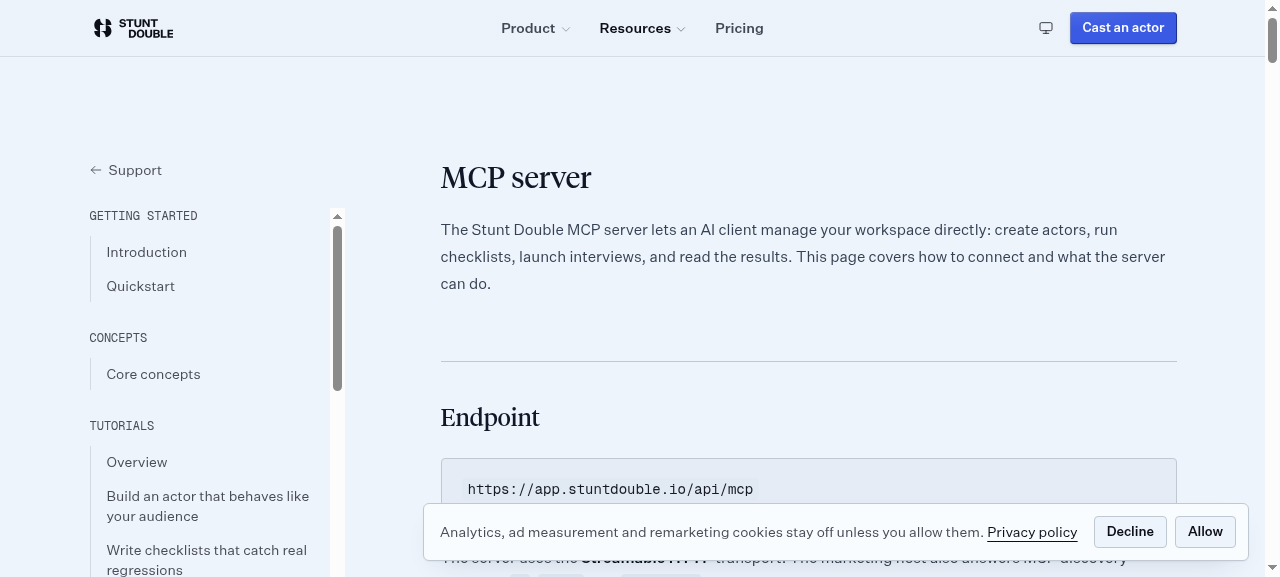Open the Privacy policy link
Image resolution: width=1280 pixels, height=577 pixels.
1032,532
